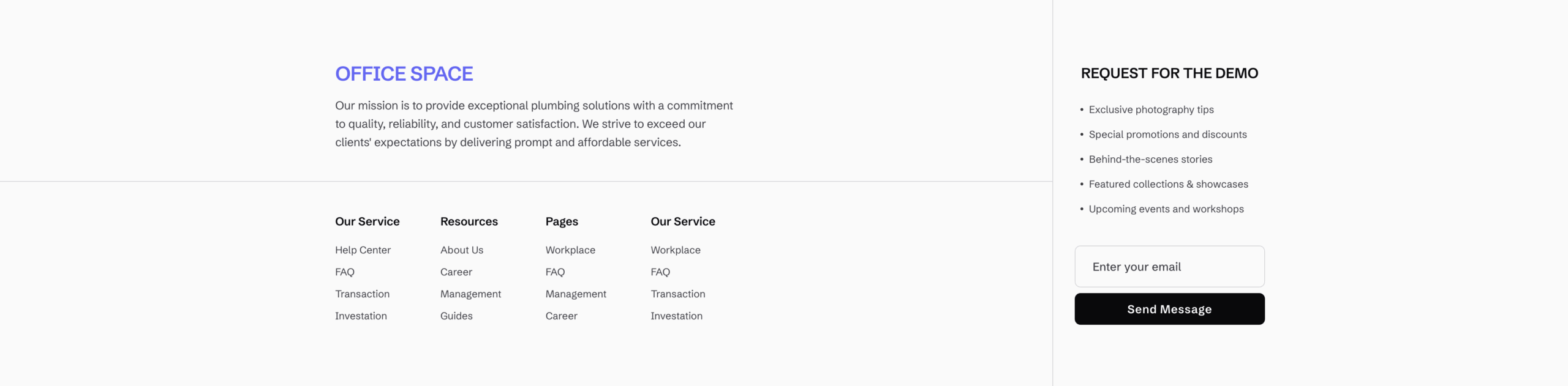Select Transaction in first Our Service column
The height and width of the screenshot is (386, 1568).
click(362, 294)
